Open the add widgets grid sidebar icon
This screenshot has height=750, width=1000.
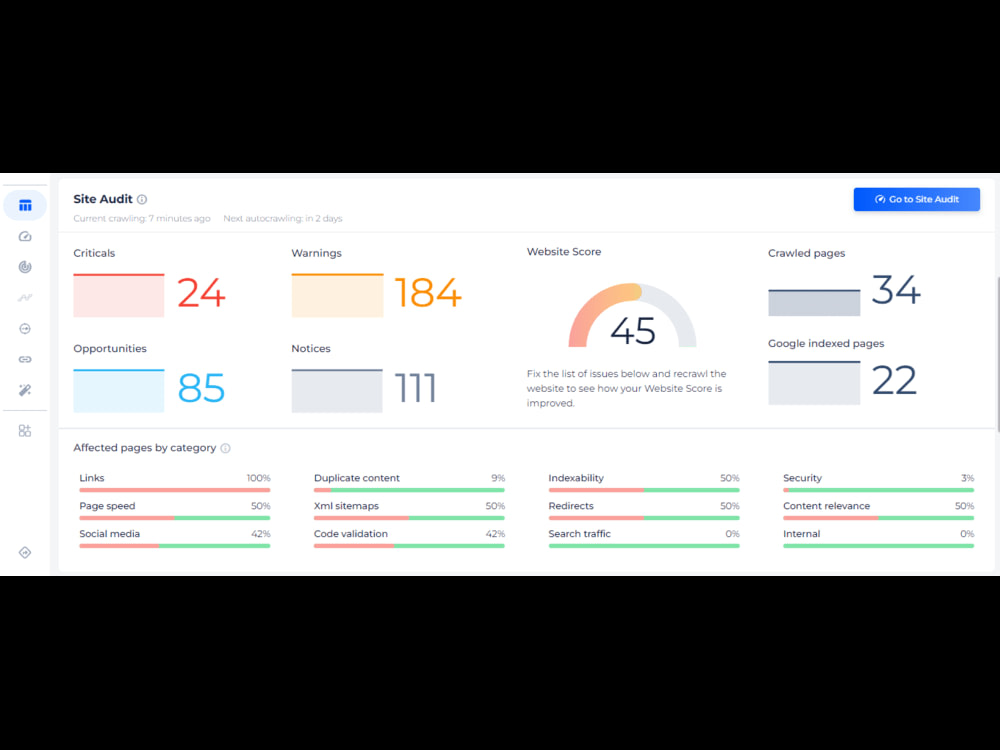tap(25, 431)
